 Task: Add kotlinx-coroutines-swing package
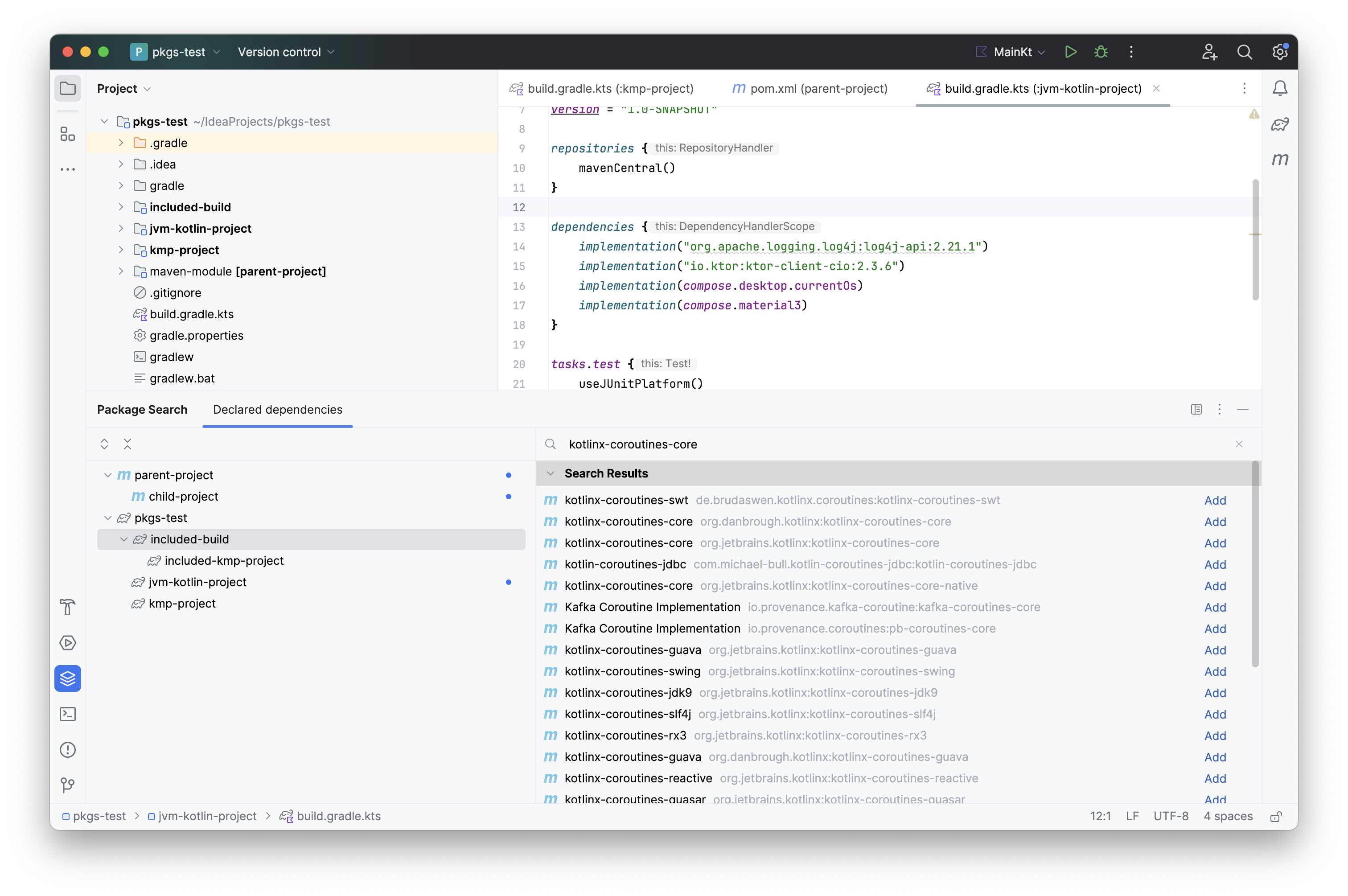tap(1215, 671)
